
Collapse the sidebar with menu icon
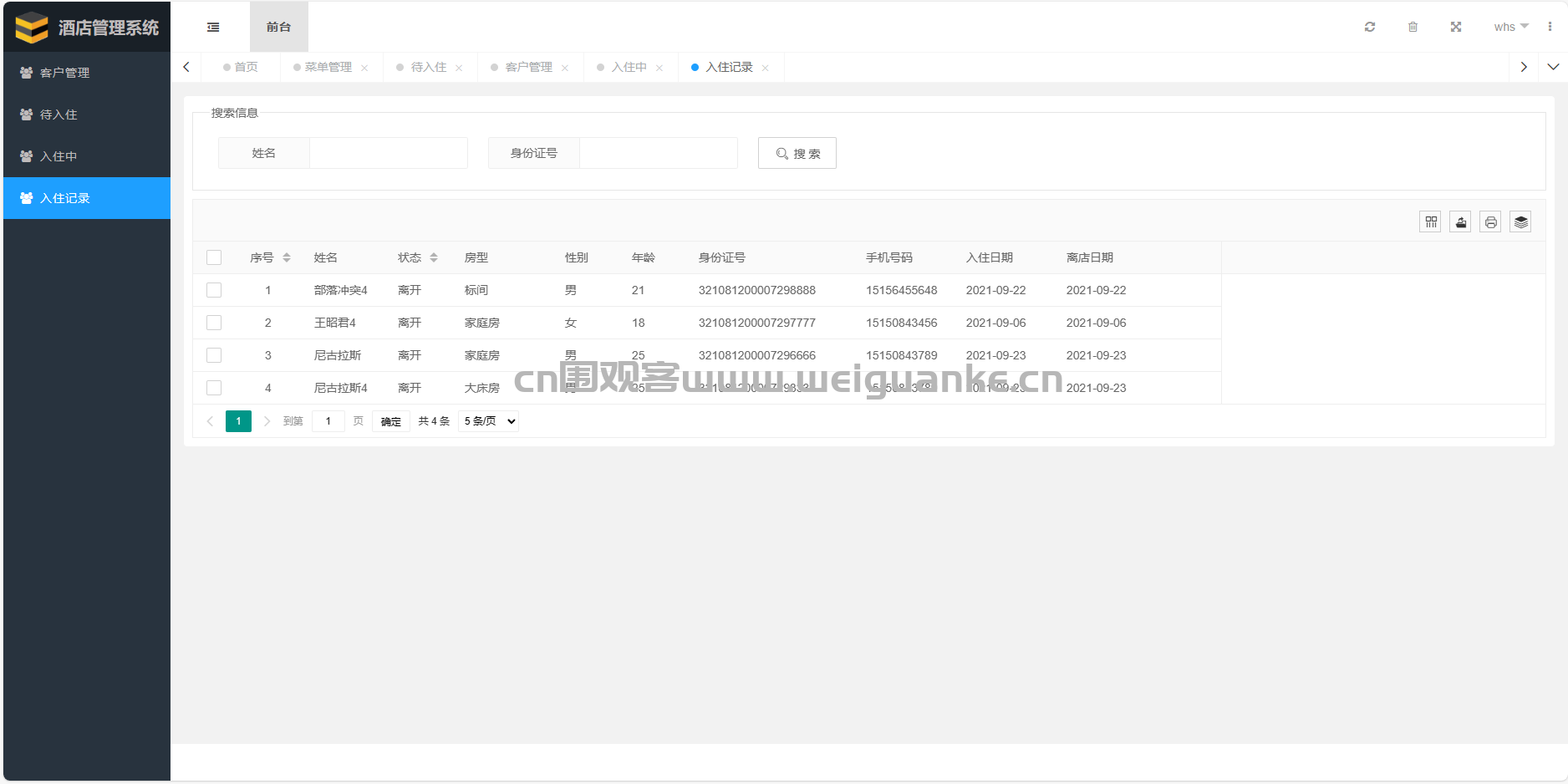coord(213,27)
